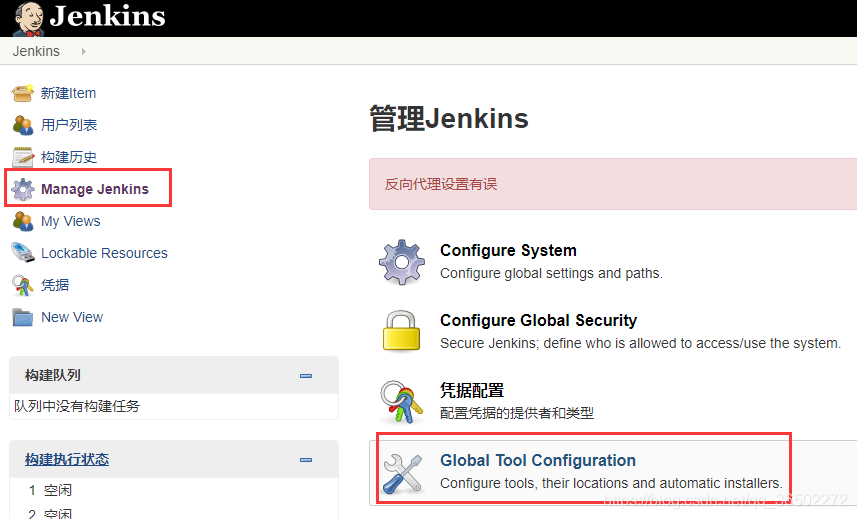The width and height of the screenshot is (857, 519).
Task: Open the 新建Item link
Action: (x=68, y=93)
